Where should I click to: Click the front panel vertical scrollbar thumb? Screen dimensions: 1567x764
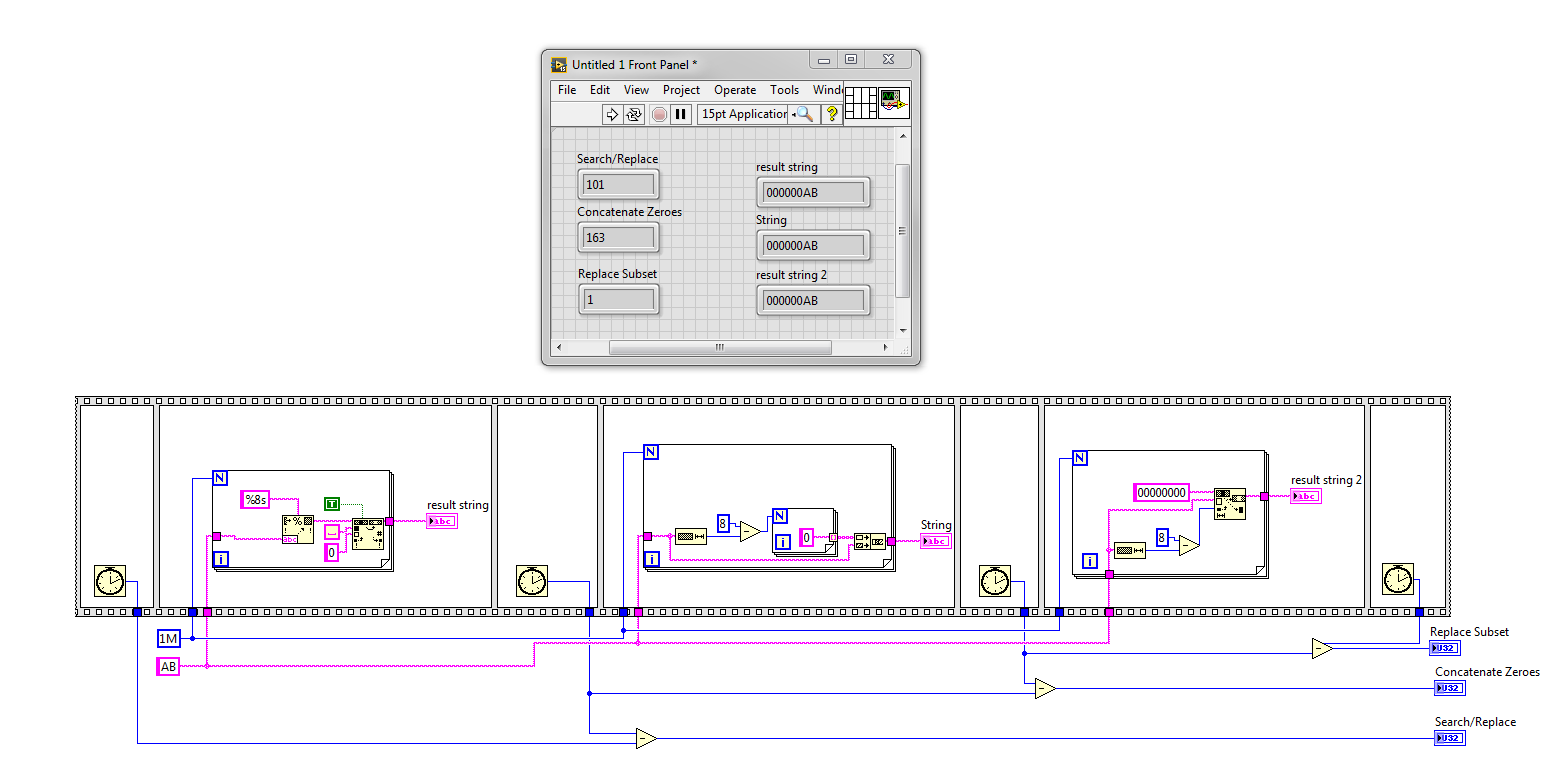tap(902, 230)
